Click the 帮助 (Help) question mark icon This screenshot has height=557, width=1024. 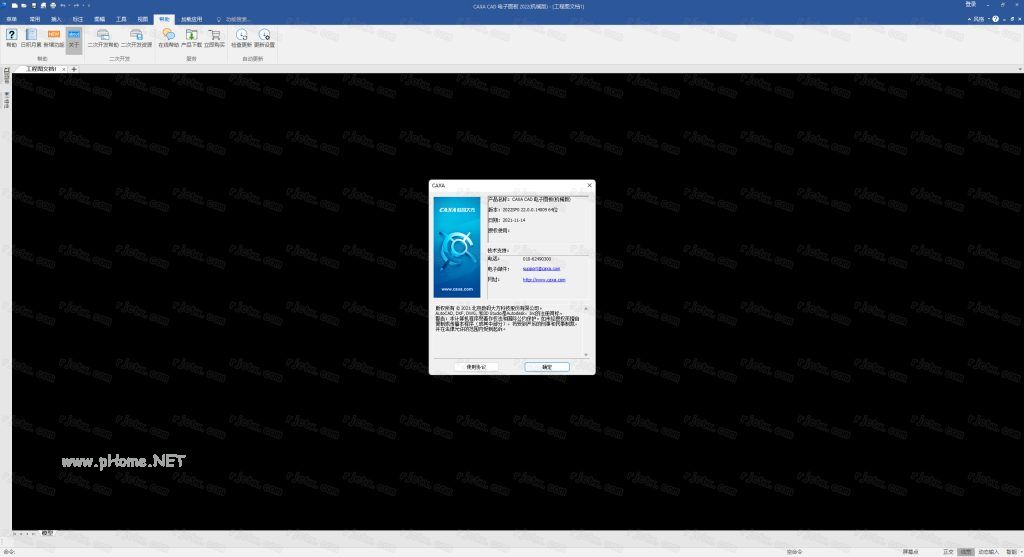12,37
